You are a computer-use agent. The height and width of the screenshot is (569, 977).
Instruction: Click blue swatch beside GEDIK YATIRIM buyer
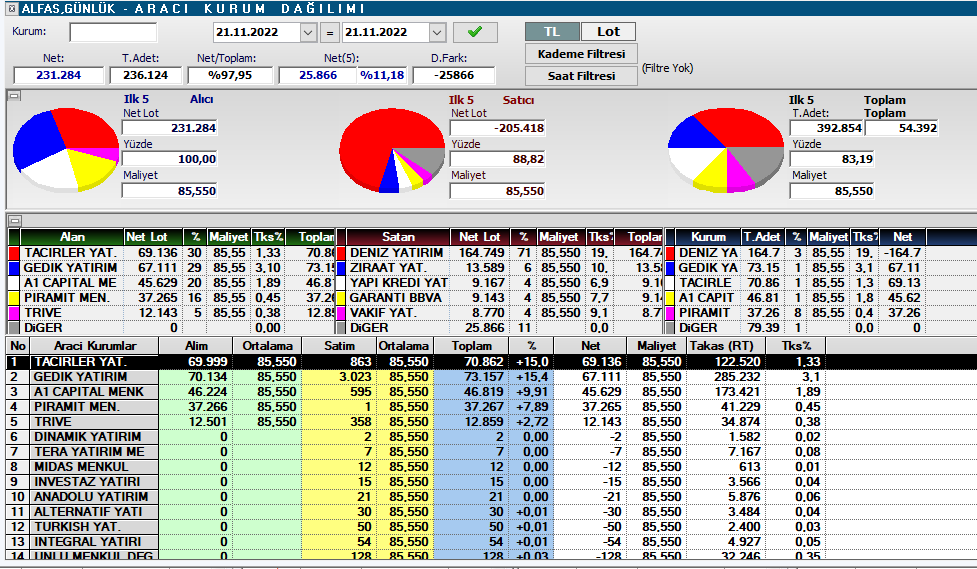tap(14, 268)
